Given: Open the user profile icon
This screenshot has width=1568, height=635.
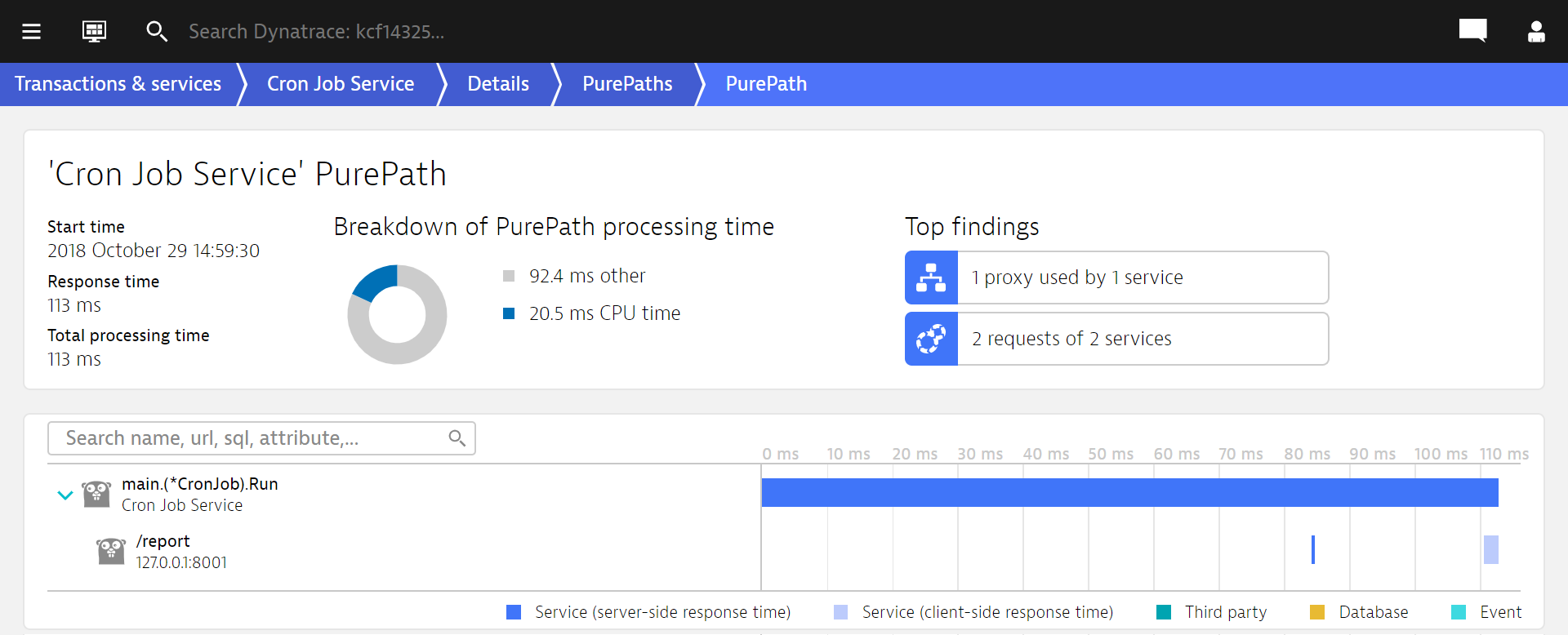Looking at the screenshot, I should [x=1536, y=32].
